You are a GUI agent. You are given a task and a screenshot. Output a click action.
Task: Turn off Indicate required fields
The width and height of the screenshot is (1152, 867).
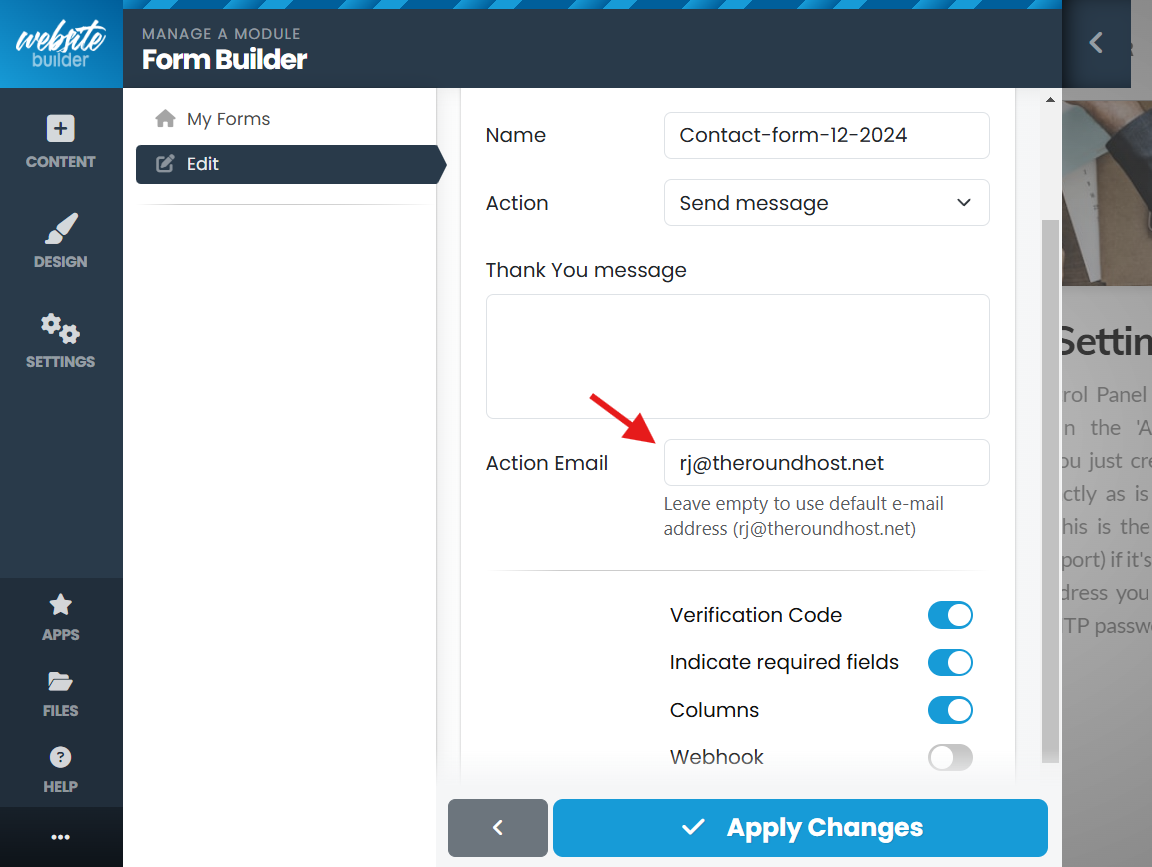click(949, 662)
